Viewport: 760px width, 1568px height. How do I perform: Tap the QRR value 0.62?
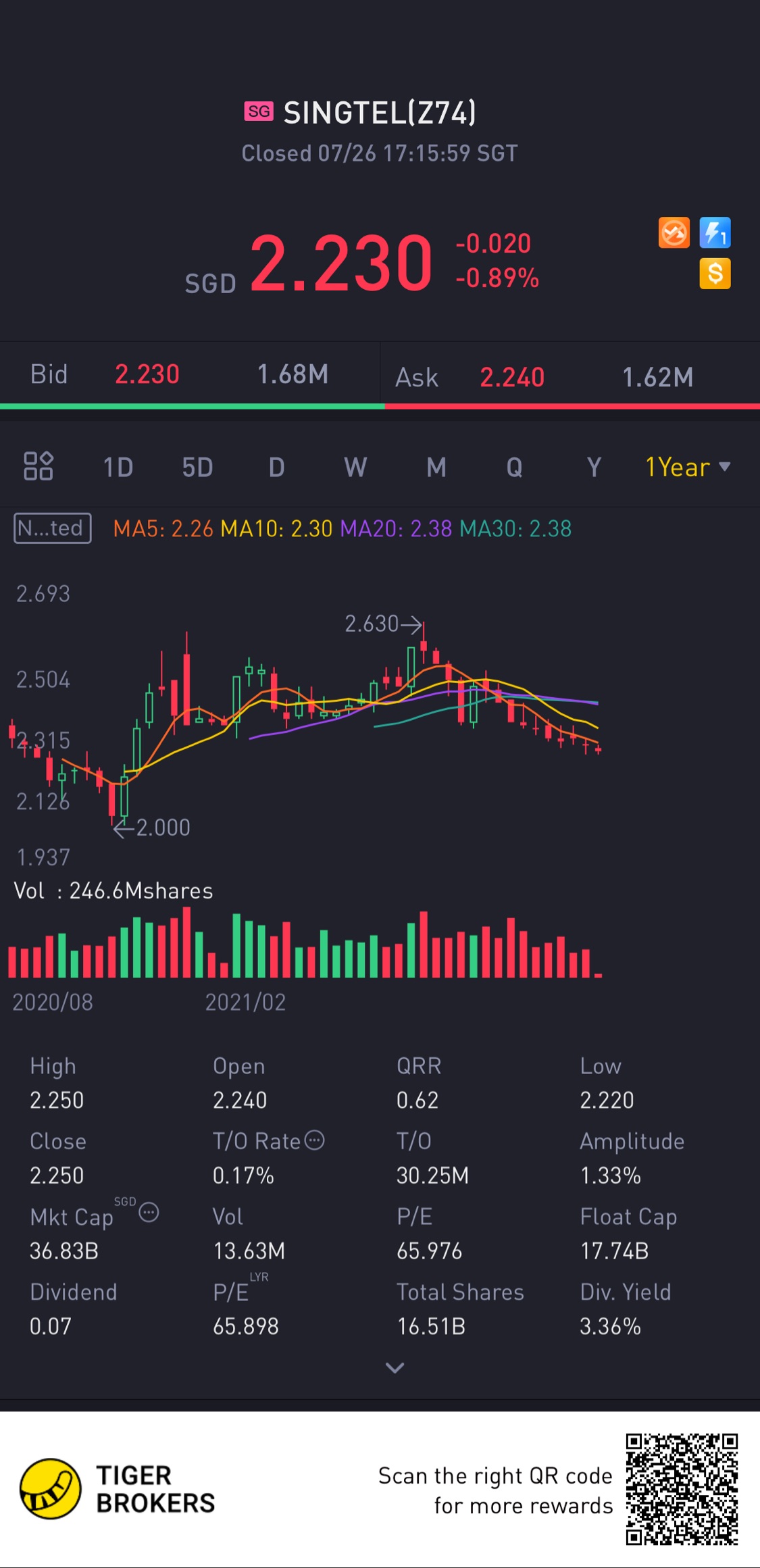417,1100
